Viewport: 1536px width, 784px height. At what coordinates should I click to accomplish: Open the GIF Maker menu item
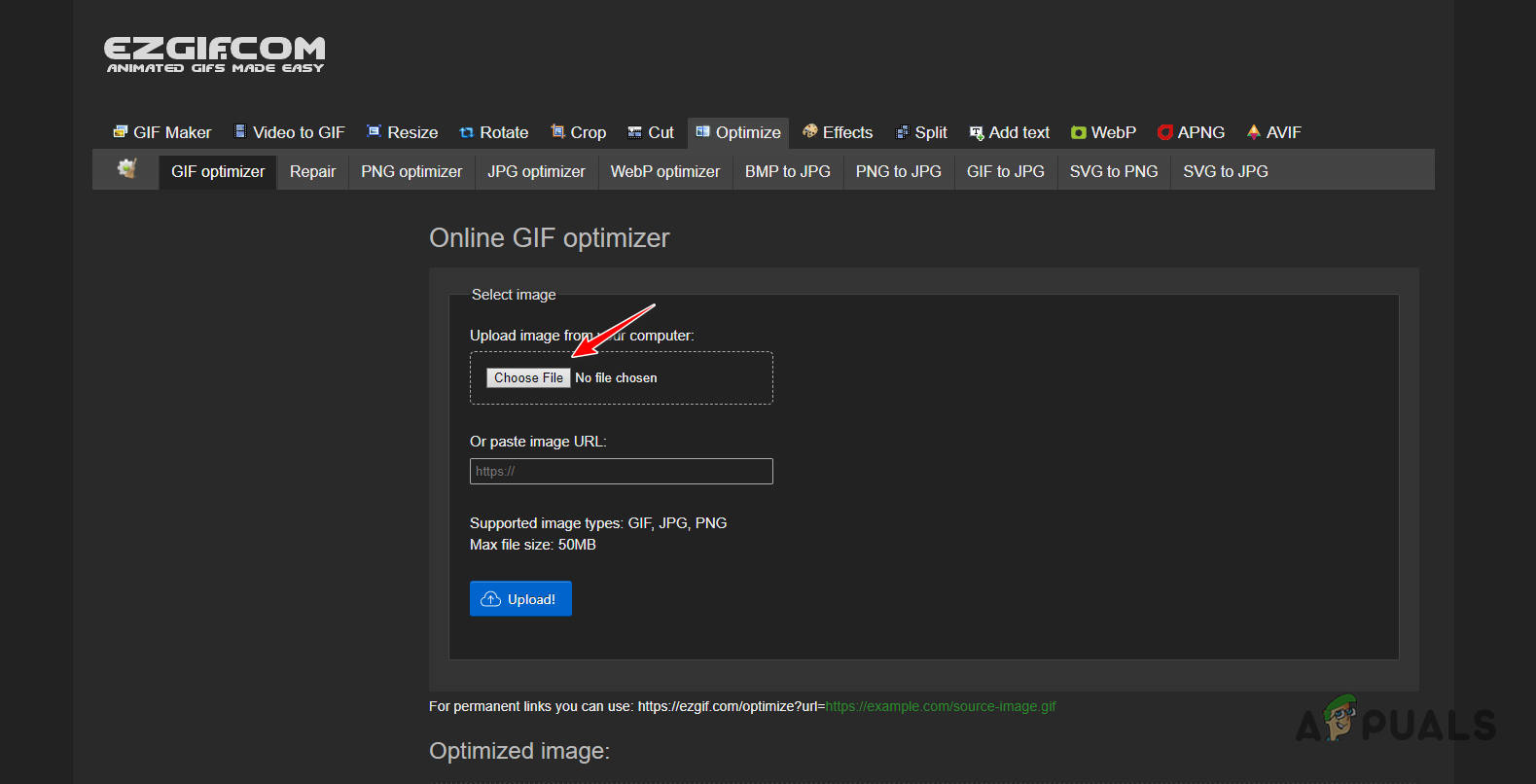click(x=162, y=132)
